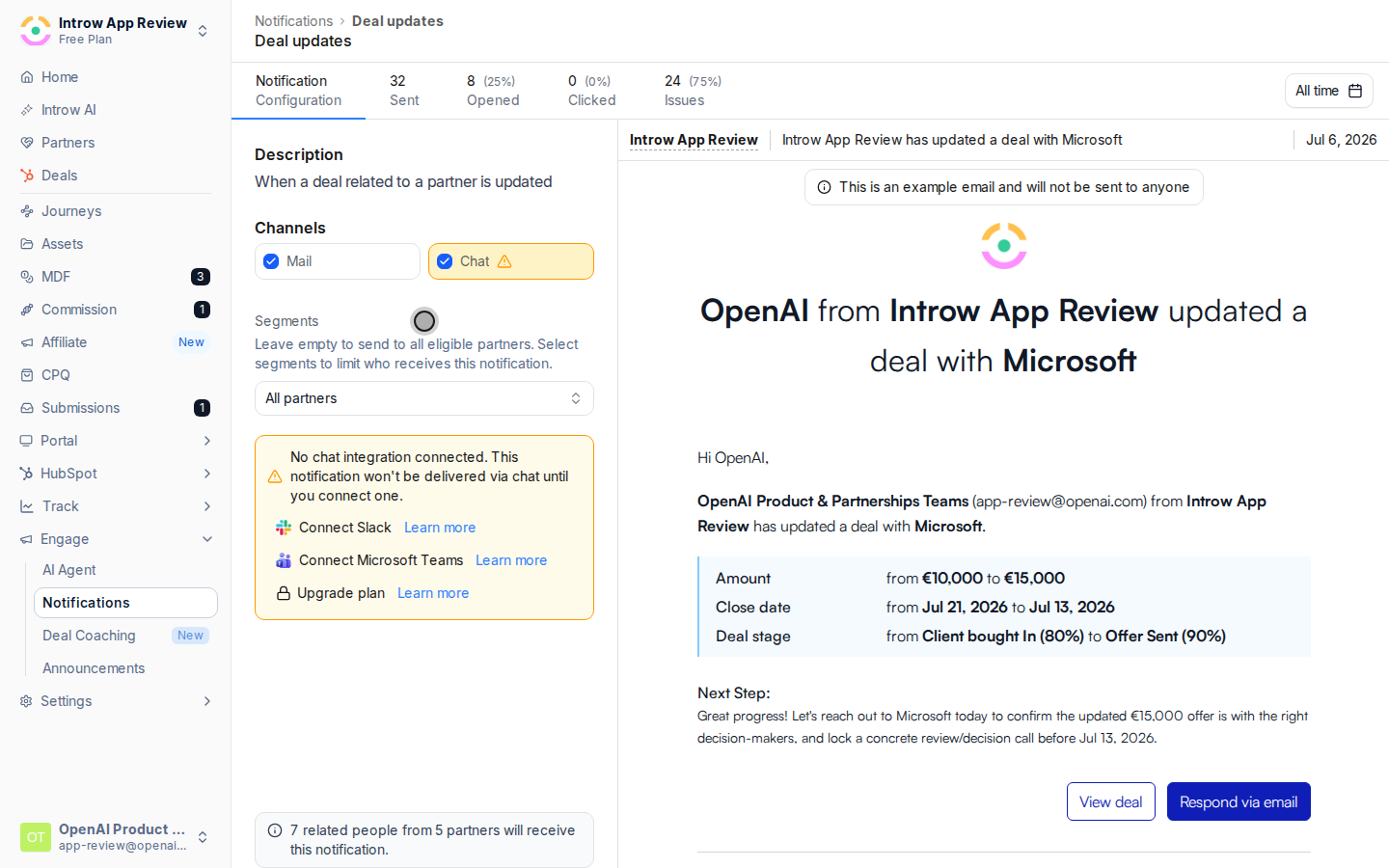
Task: Open Deal Coaching menu item
Action: pyautogui.click(x=125, y=636)
